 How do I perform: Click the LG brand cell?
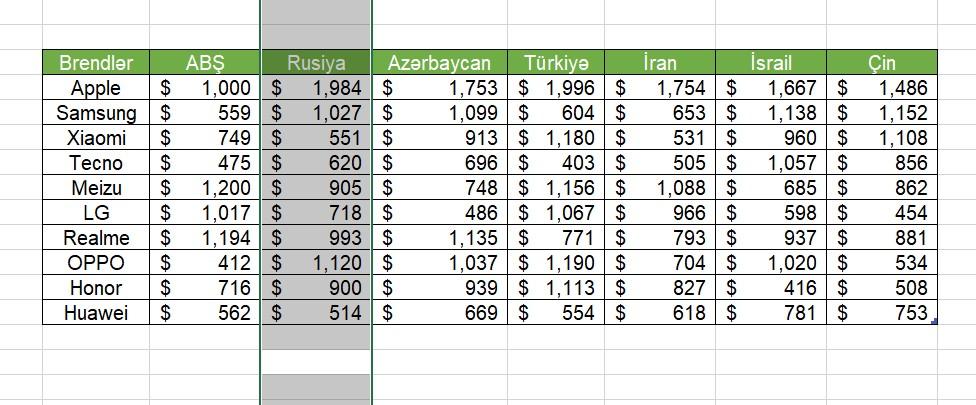pos(96,212)
